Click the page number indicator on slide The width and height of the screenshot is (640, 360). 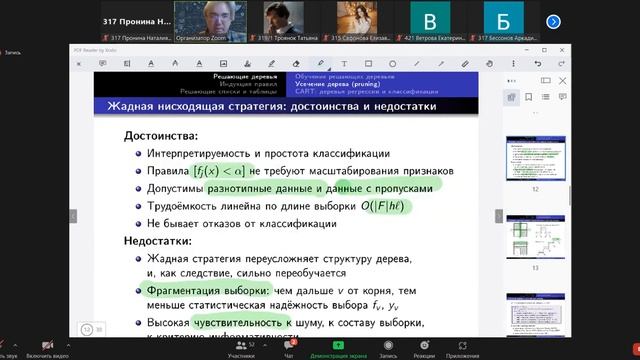point(92,329)
